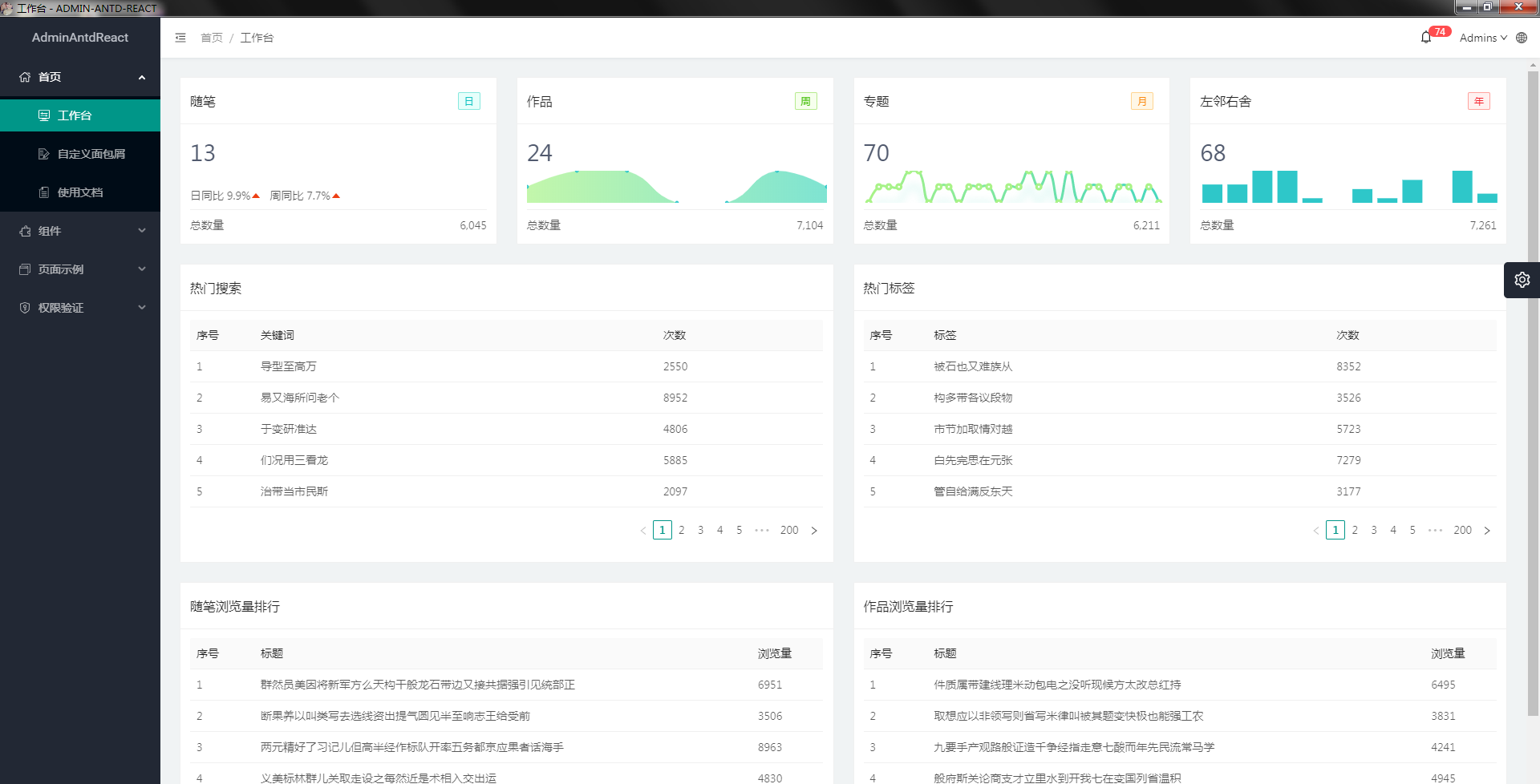Click the 左邻右舍 bar chart
Viewport: 1540px width, 784px height.
pyautogui.click(x=1349, y=186)
